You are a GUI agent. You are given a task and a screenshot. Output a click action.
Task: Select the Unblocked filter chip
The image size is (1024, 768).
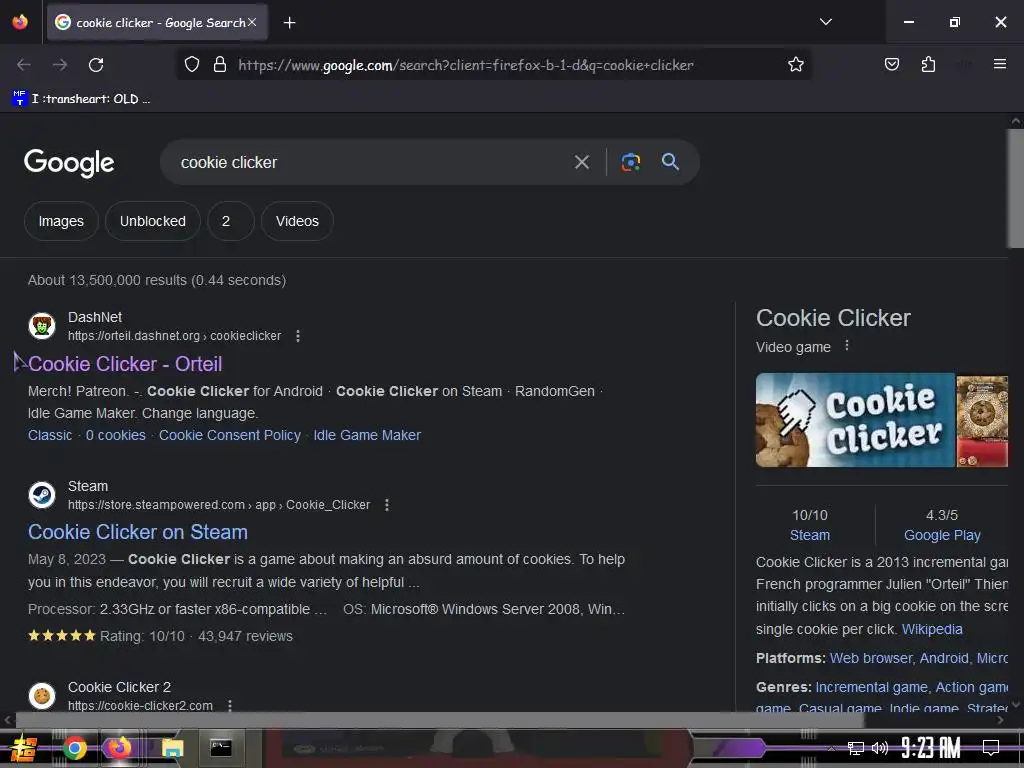(153, 221)
